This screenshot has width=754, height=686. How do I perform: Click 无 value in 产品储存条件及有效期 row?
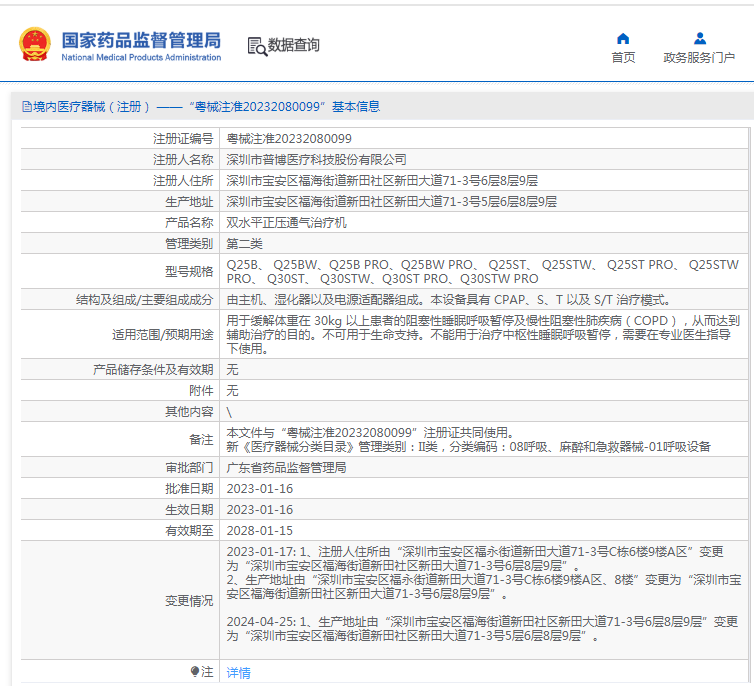click(x=232, y=370)
